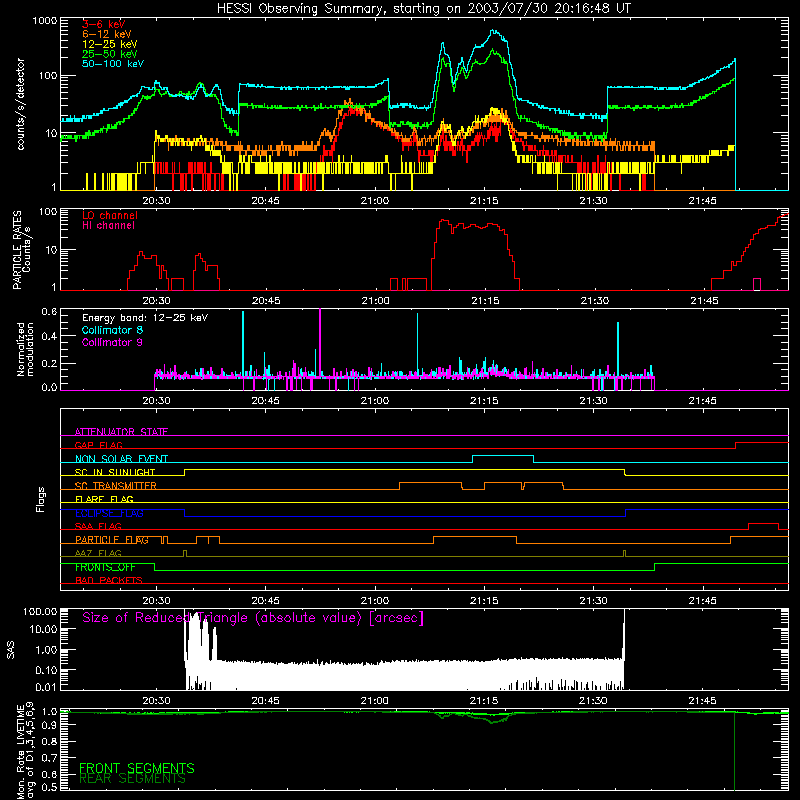Screen dimensions: 800x800
Task: Click the 'Normalized modulation' axis label
Action: pos(25,349)
